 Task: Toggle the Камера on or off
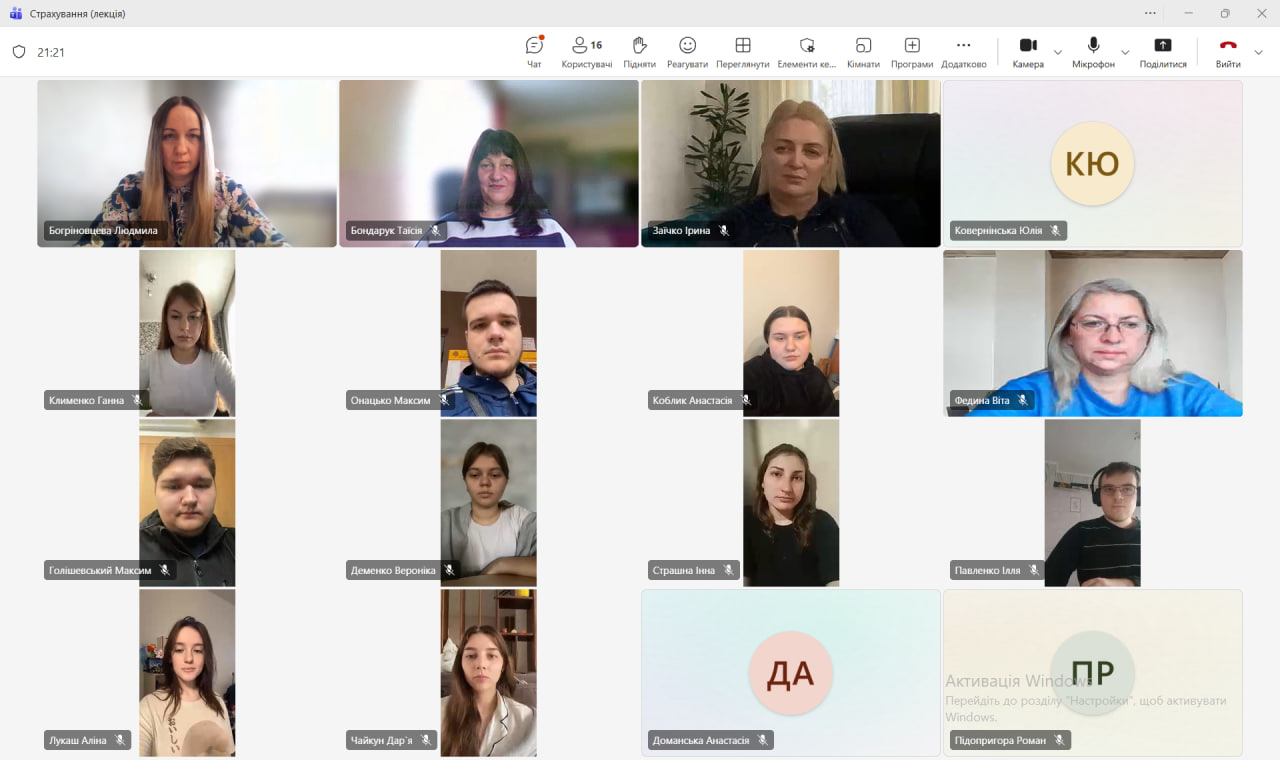[1027, 52]
